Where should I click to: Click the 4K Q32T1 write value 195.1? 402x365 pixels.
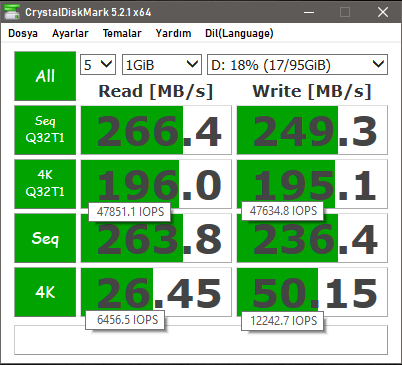pos(312,184)
